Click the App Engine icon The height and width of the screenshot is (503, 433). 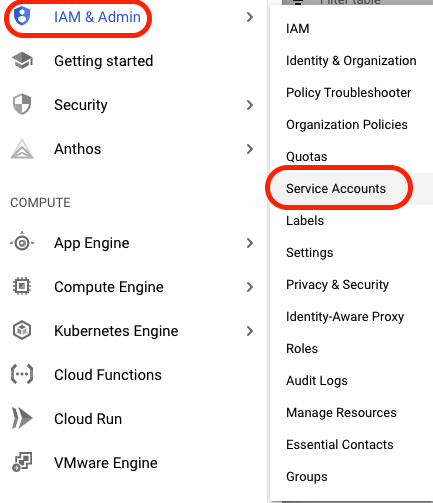tap(22, 243)
